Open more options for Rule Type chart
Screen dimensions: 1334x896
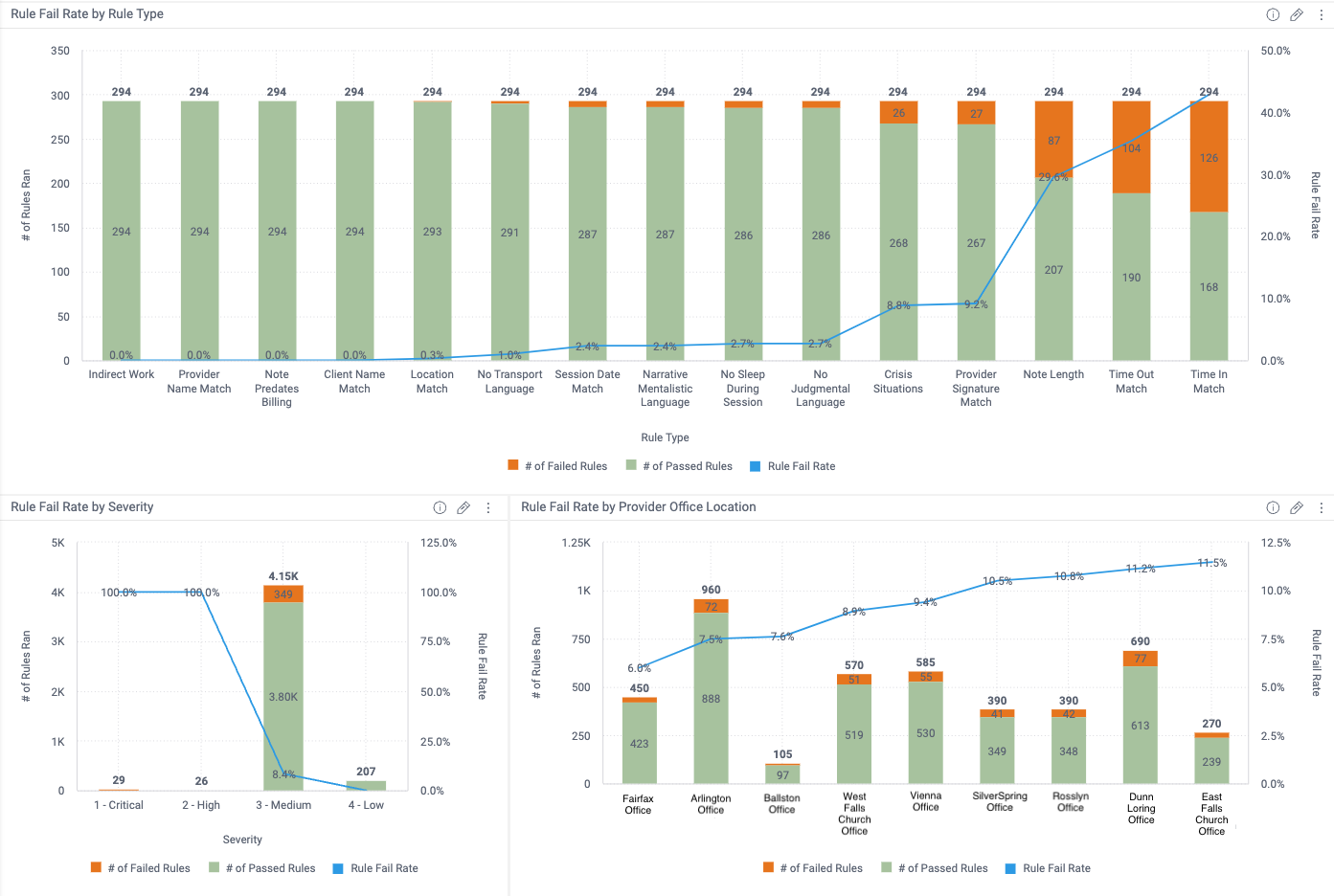pyautogui.click(x=1322, y=14)
